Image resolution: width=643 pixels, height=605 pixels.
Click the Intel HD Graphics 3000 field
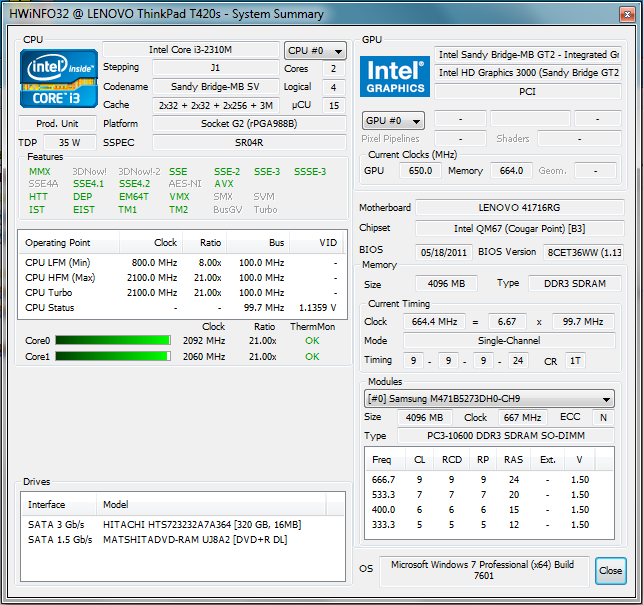click(x=528, y=73)
